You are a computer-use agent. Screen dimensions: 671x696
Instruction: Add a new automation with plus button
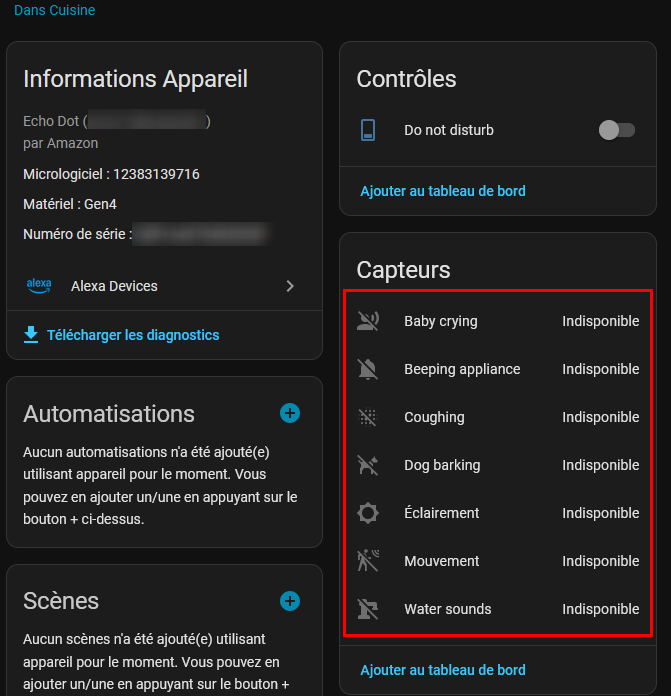coord(290,413)
